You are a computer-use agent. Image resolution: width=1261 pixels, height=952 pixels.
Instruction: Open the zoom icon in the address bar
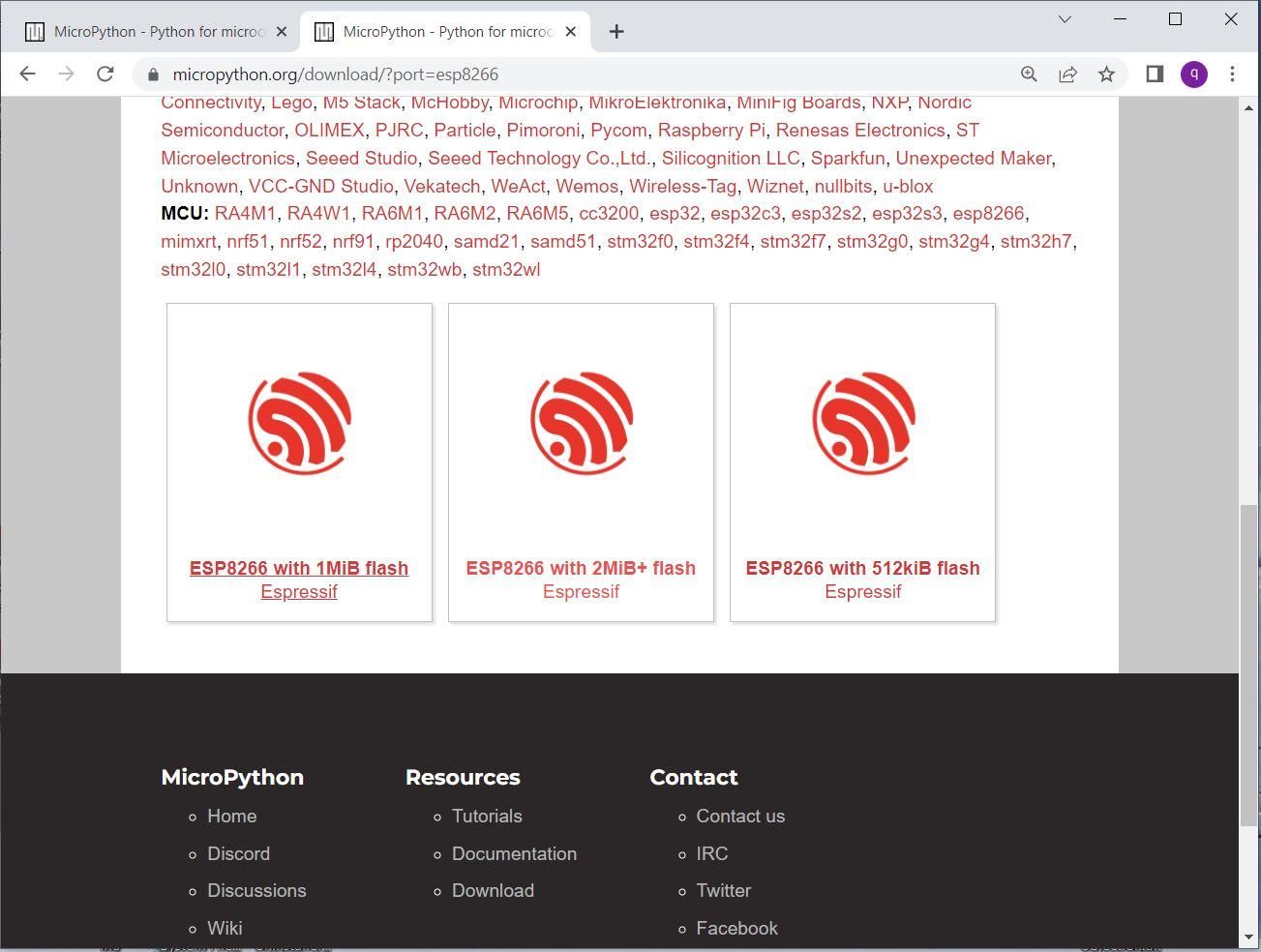tap(1029, 74)
